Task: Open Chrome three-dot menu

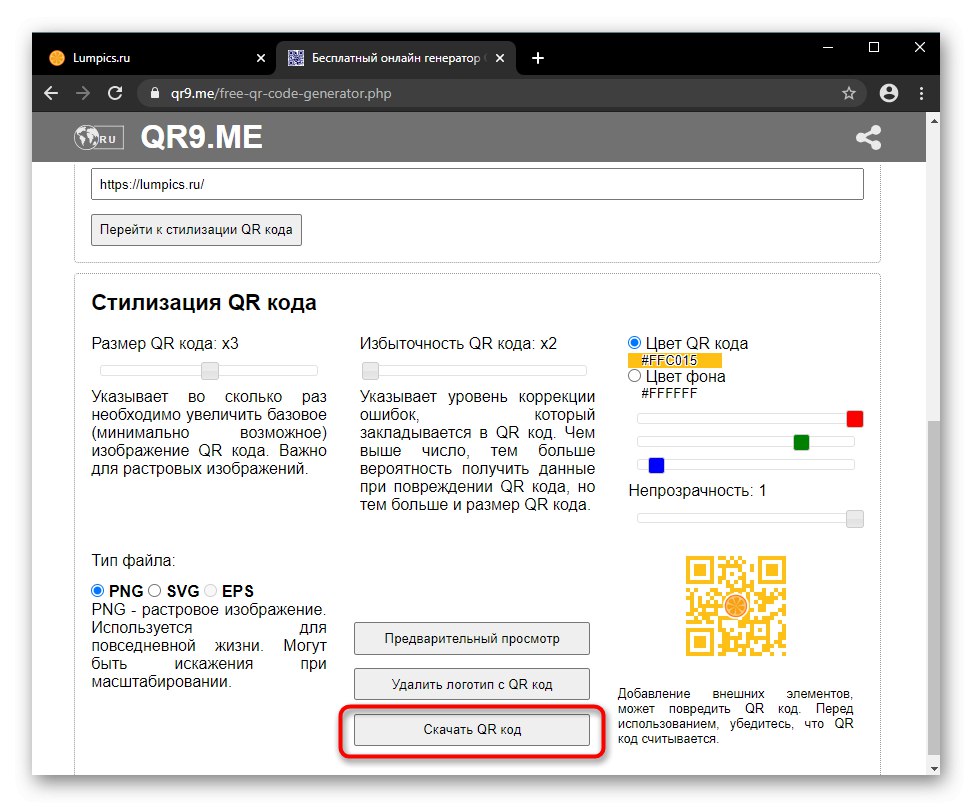Action: (x=922, y=94)
